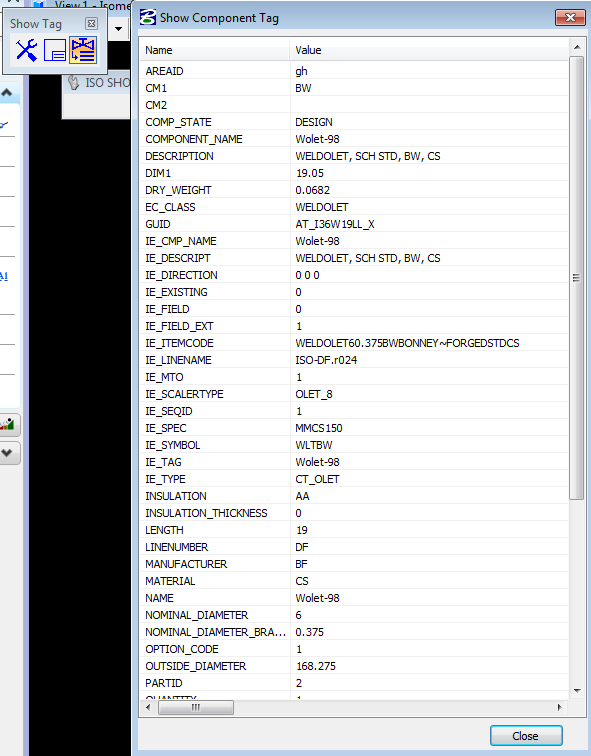This screenshot has width=591, height=756.
Task: Select the highlighted Show Component Tag icon
Action: 83,50
